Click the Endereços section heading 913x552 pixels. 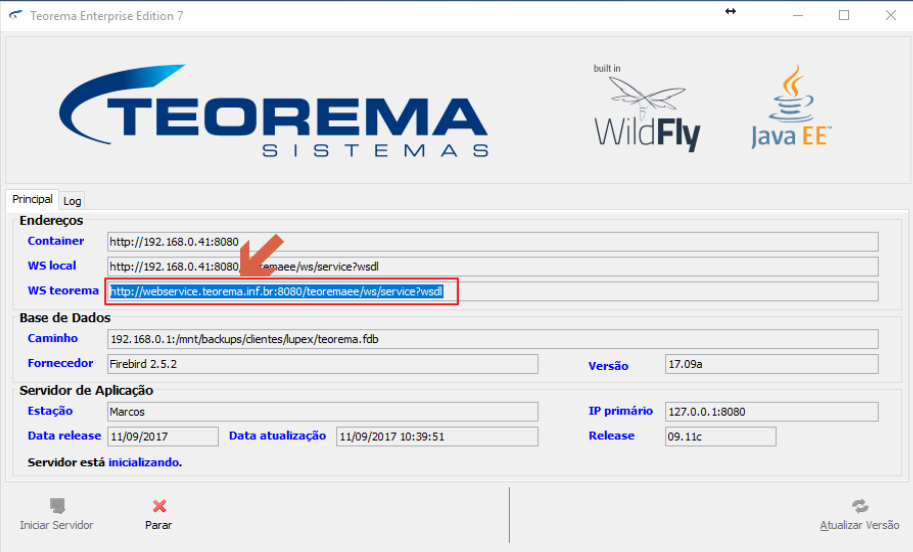[x=51, y=221]
